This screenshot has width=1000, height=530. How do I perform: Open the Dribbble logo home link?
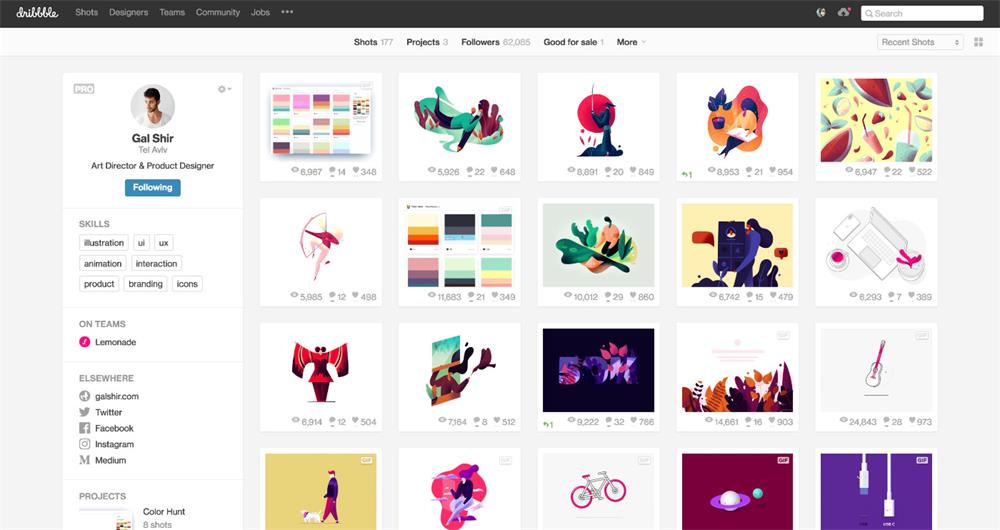click(37, 12)
